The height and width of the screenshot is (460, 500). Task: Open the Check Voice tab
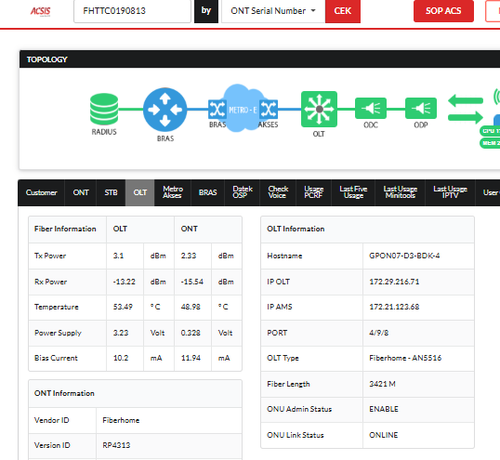[278, 193]
